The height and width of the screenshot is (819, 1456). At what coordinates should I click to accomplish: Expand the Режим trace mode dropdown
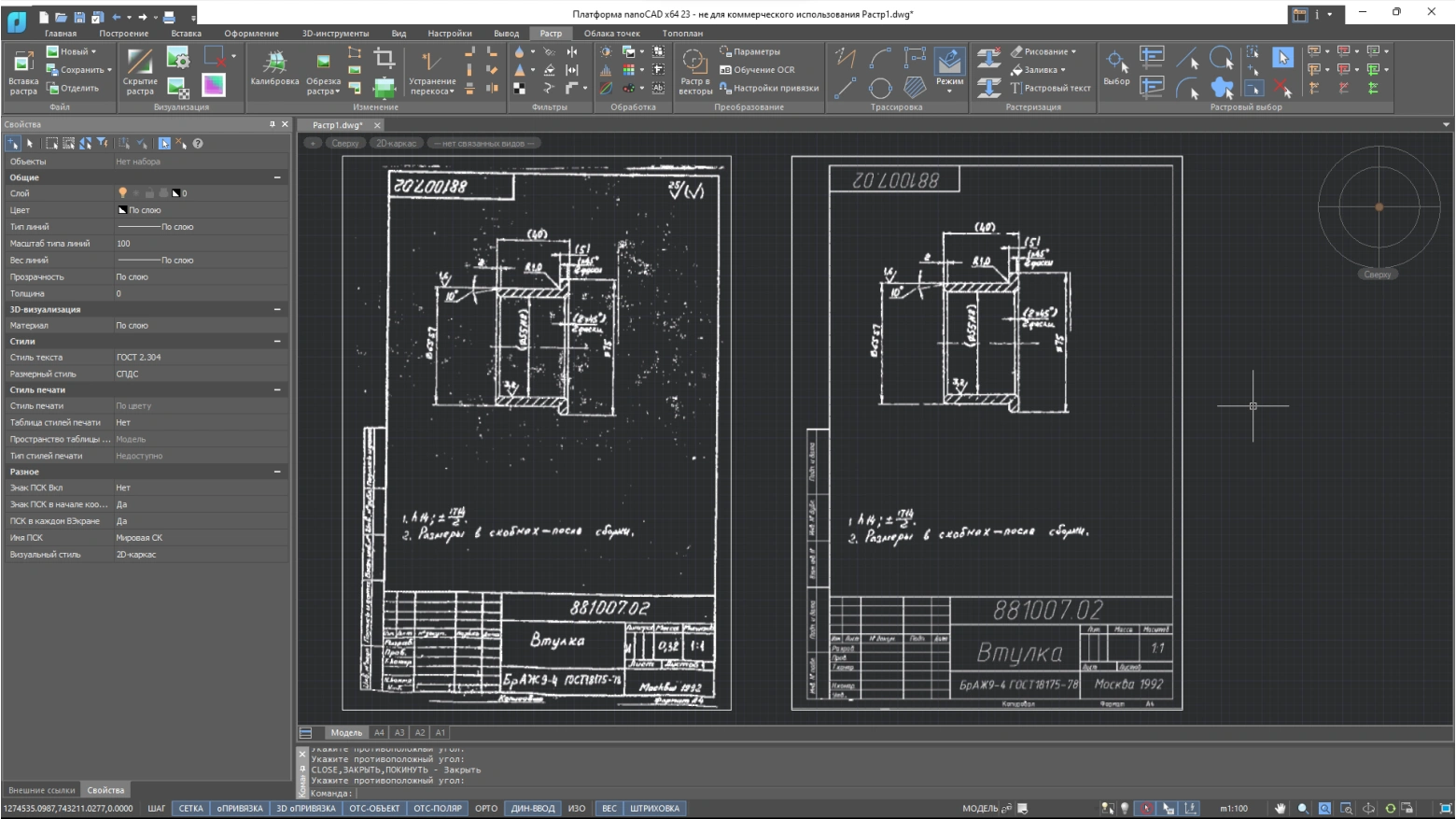(x=949, y=91)
